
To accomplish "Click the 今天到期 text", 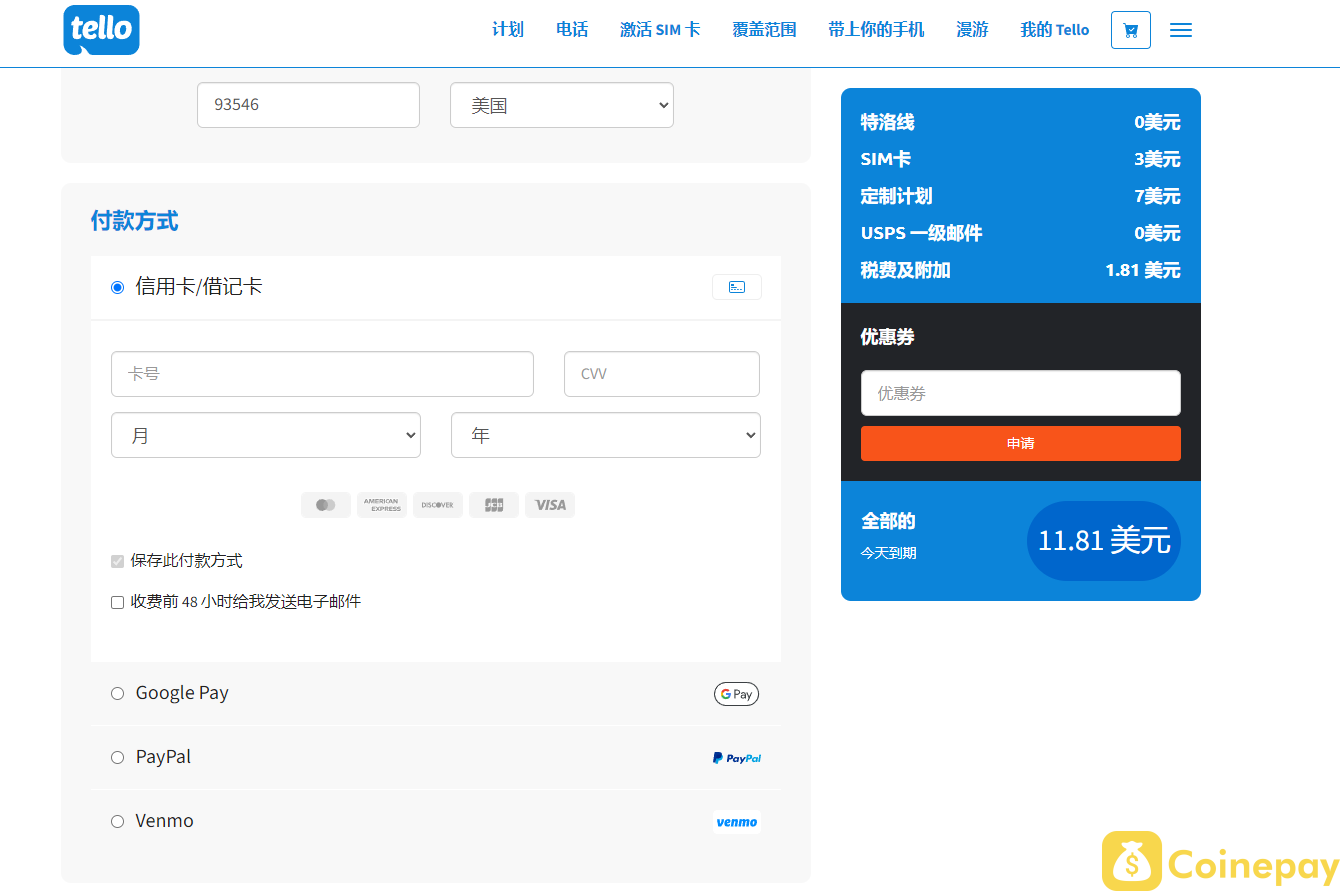I will click(x=889, y=553).
